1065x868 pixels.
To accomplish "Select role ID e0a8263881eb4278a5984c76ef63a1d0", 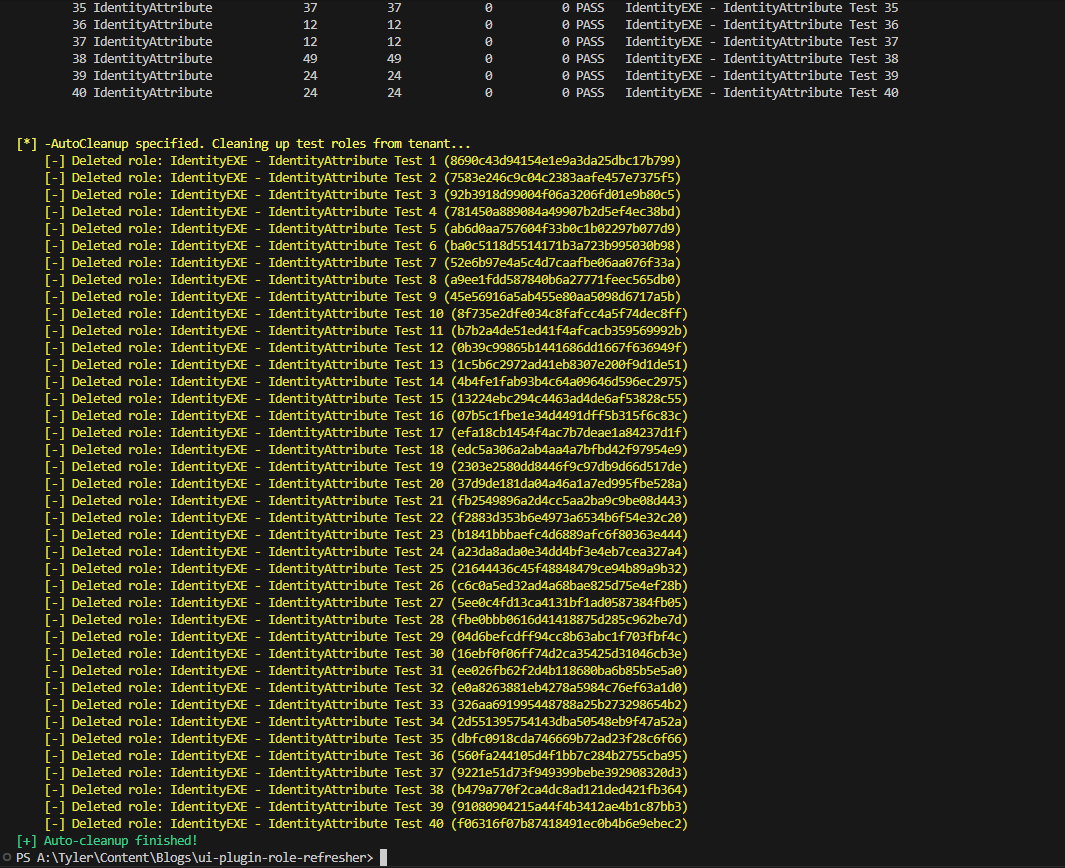I will [x=569, y=687].
